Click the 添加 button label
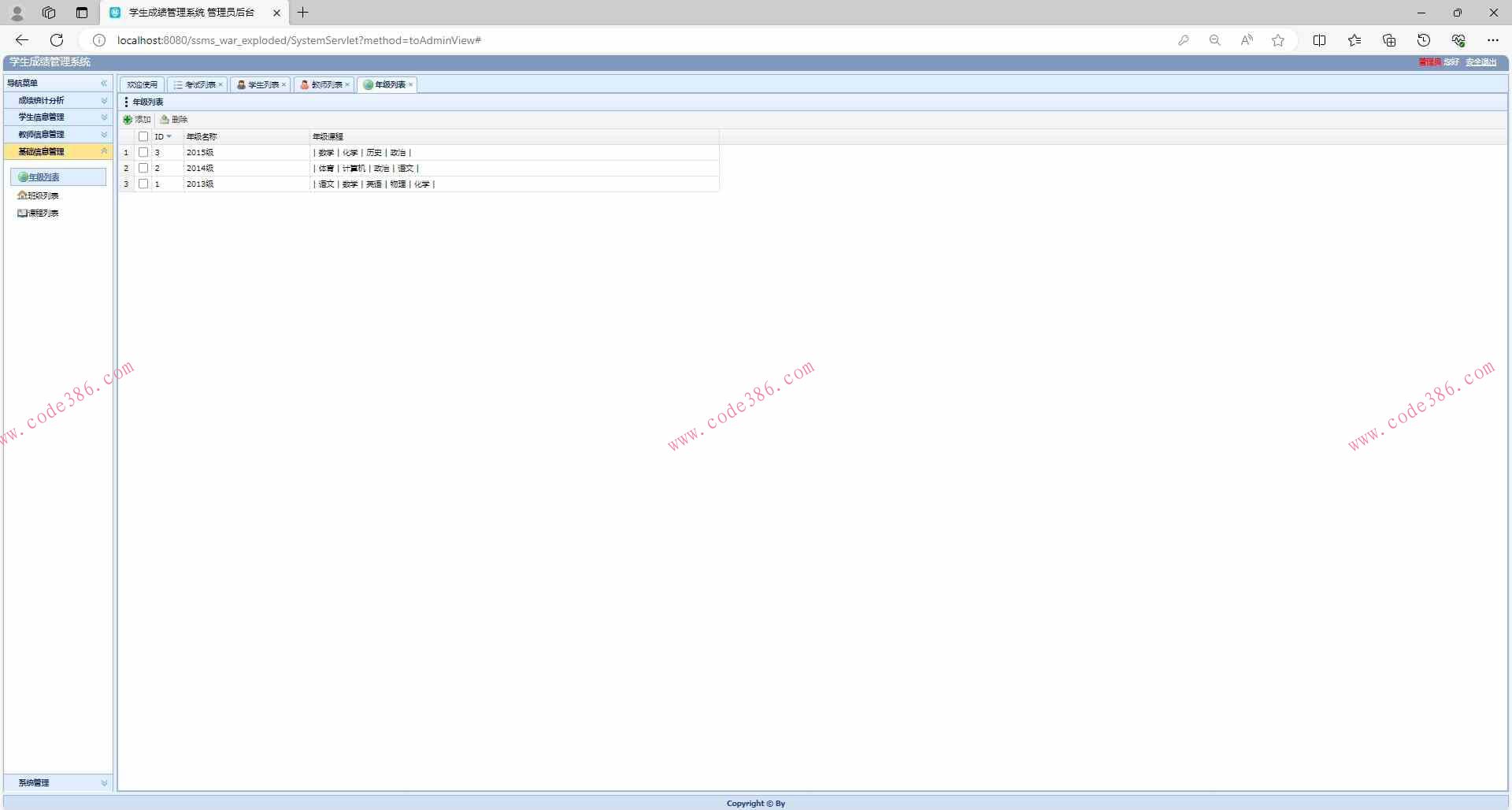Screen dimensions: 1512x810 click(143, 120)
